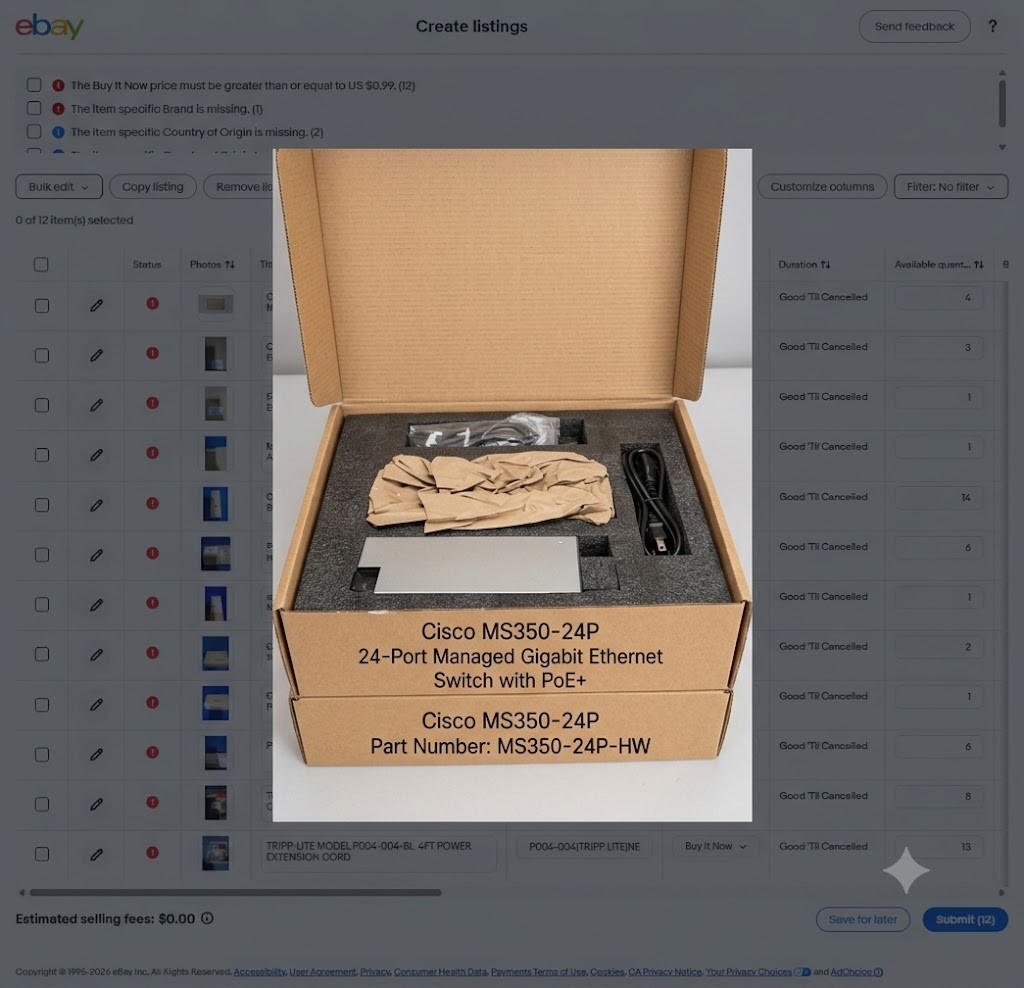Click the partially hidden Remove listing button
The width and height of the screenshot is (1024, 988).
tap(239, 187)
